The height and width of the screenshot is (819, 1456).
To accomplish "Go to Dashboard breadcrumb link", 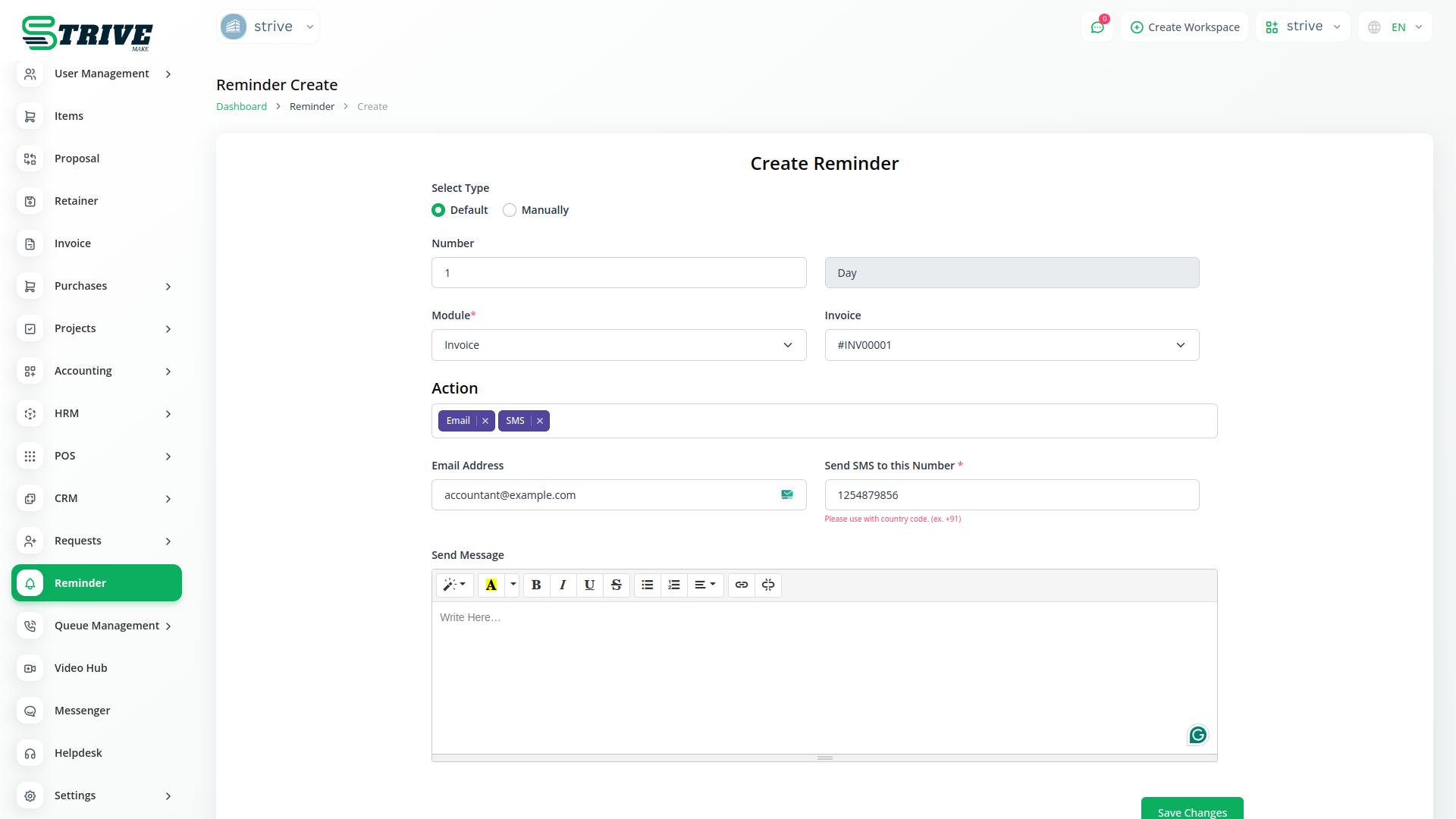I will point(241,107).
